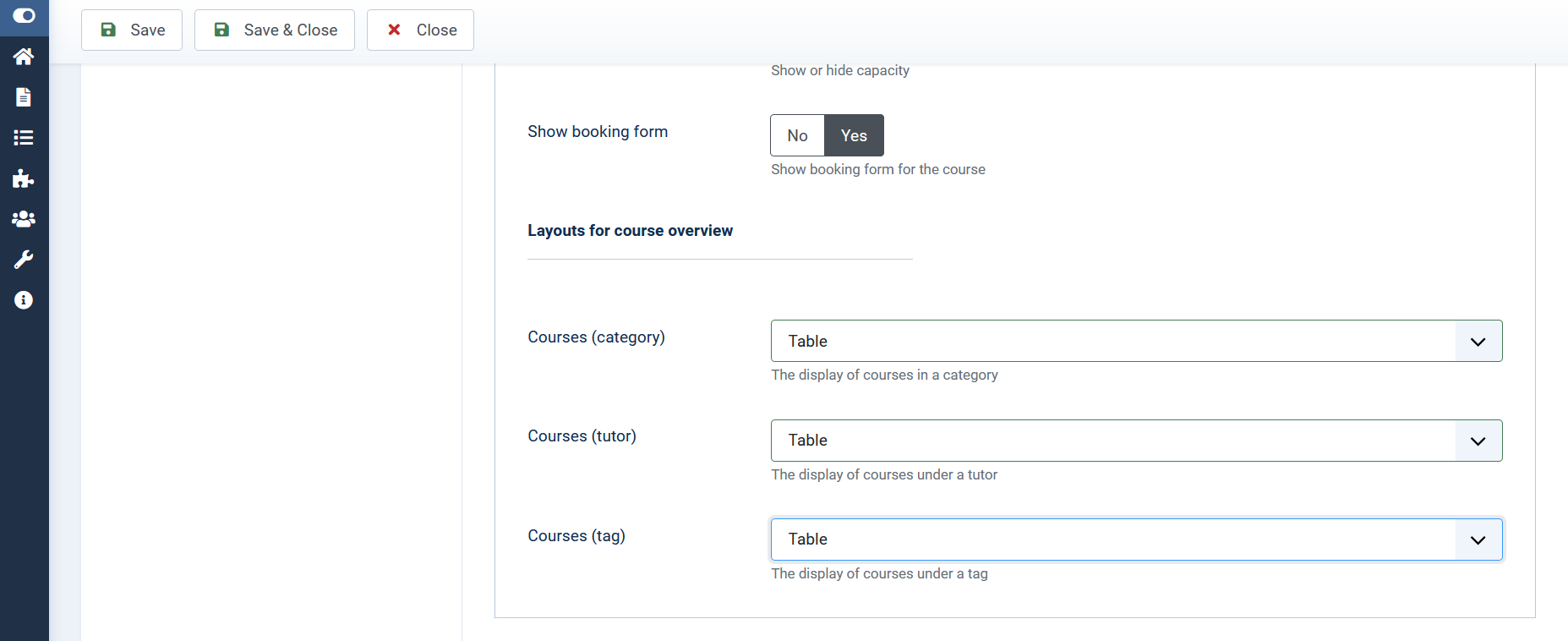
Task: Open the Content file icon in sidebar
Action: tap(24, 97)
